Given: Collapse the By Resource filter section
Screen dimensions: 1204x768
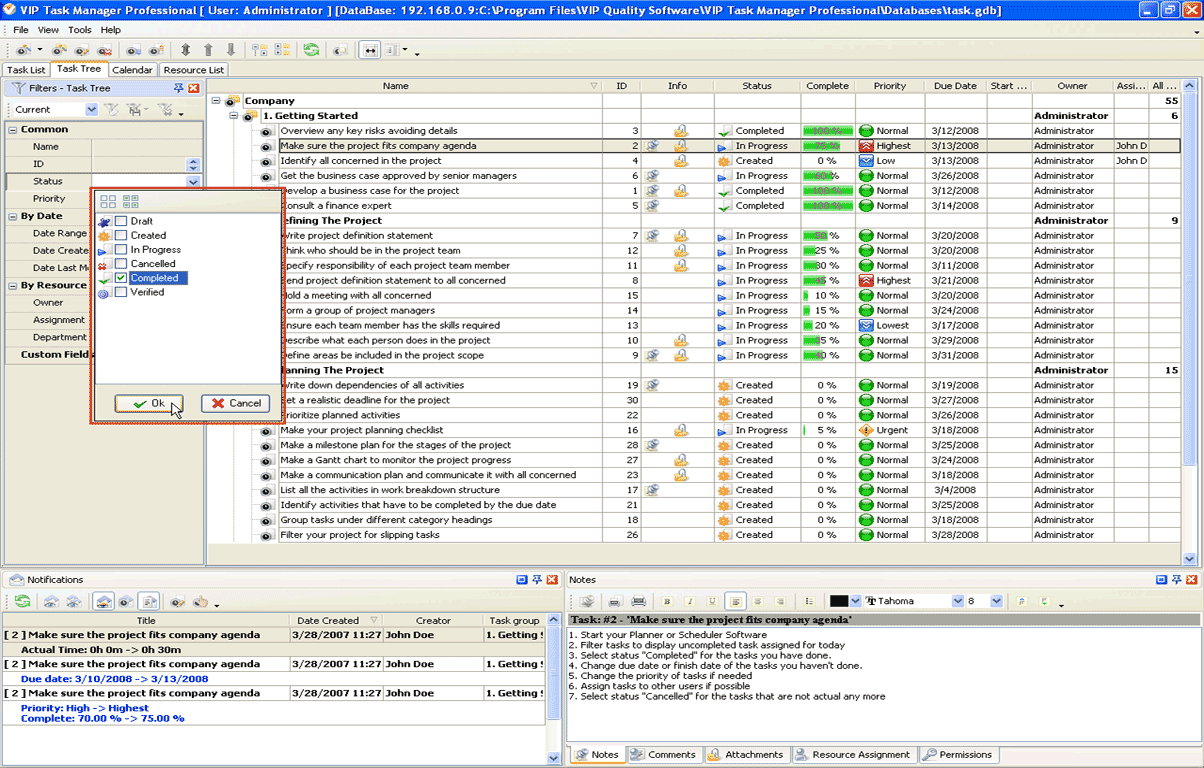Looking at the screenshot, I should (13, 286).
